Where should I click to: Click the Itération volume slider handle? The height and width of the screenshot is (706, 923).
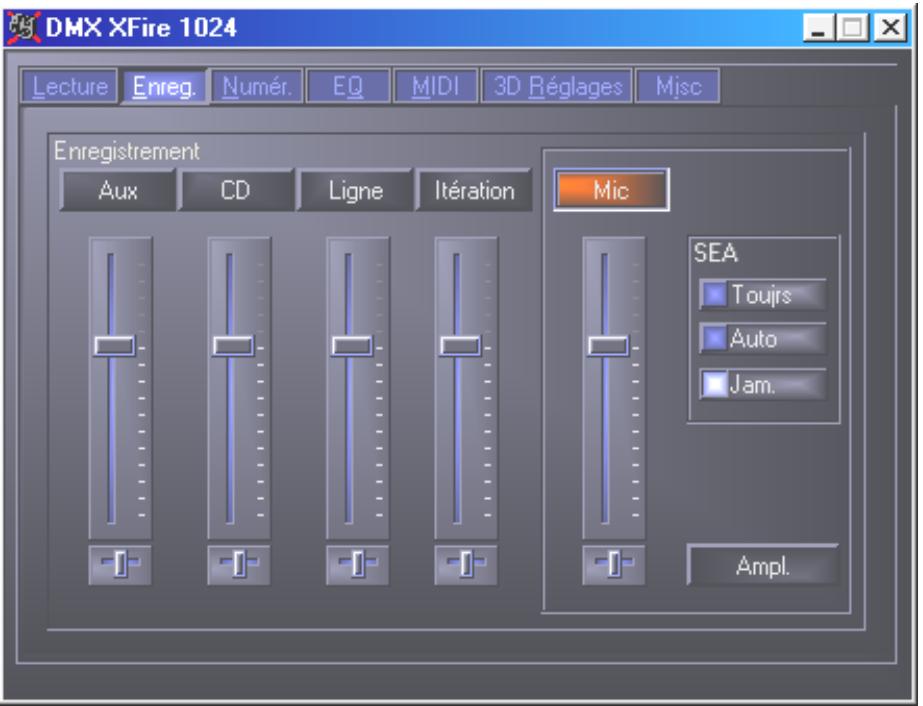(x=460, y=346)
